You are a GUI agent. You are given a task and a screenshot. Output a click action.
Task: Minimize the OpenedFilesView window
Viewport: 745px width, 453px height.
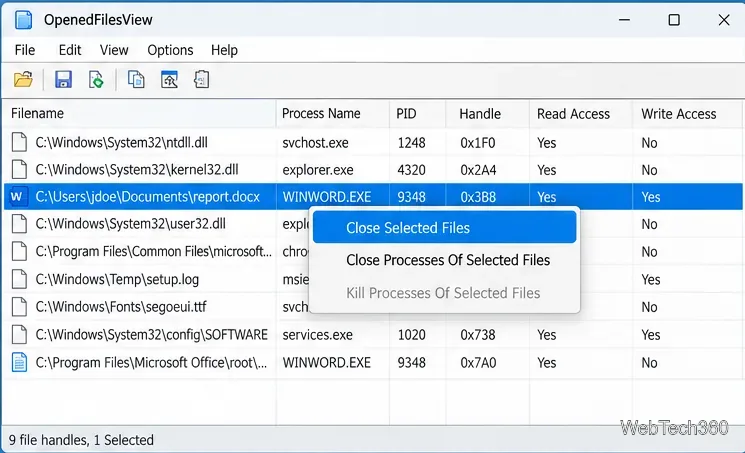[624, 20]
